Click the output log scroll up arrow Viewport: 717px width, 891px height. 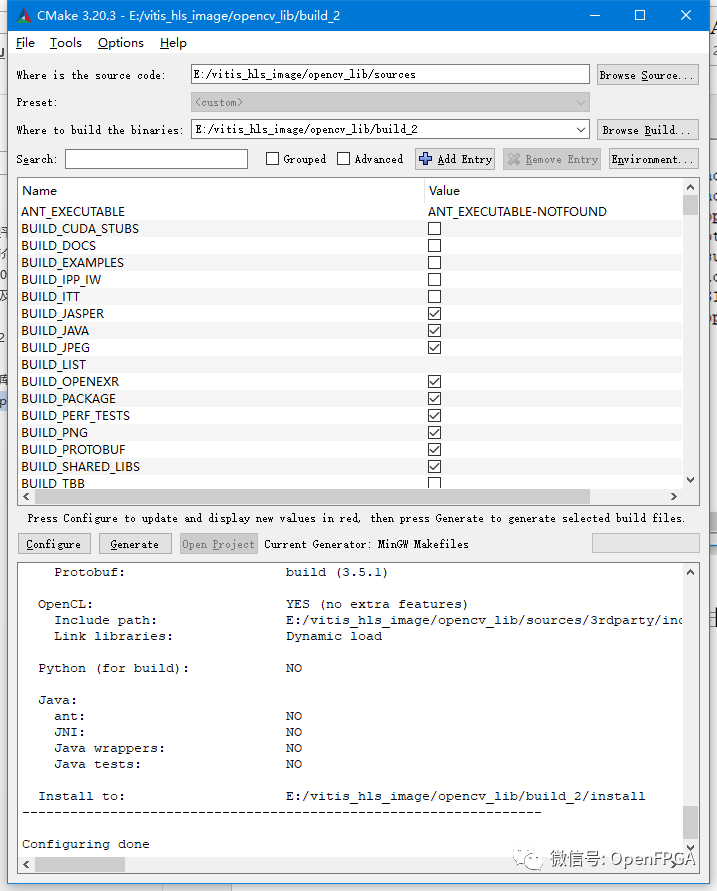point(690,572)
